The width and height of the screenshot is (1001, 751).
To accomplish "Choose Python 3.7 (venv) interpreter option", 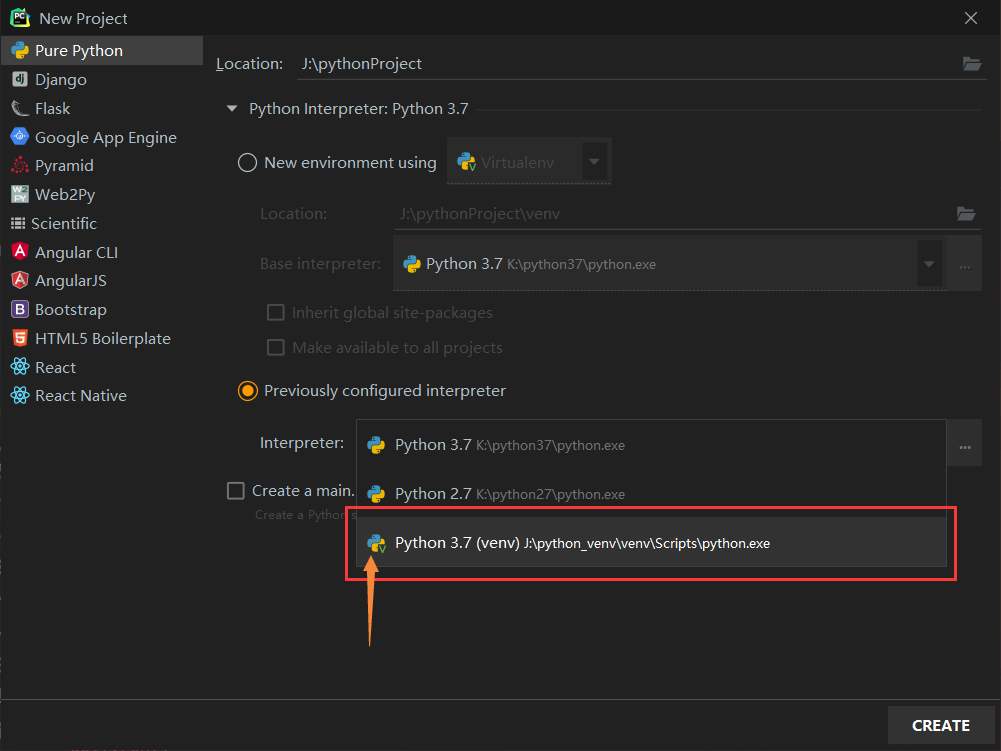I will point(651,543).
